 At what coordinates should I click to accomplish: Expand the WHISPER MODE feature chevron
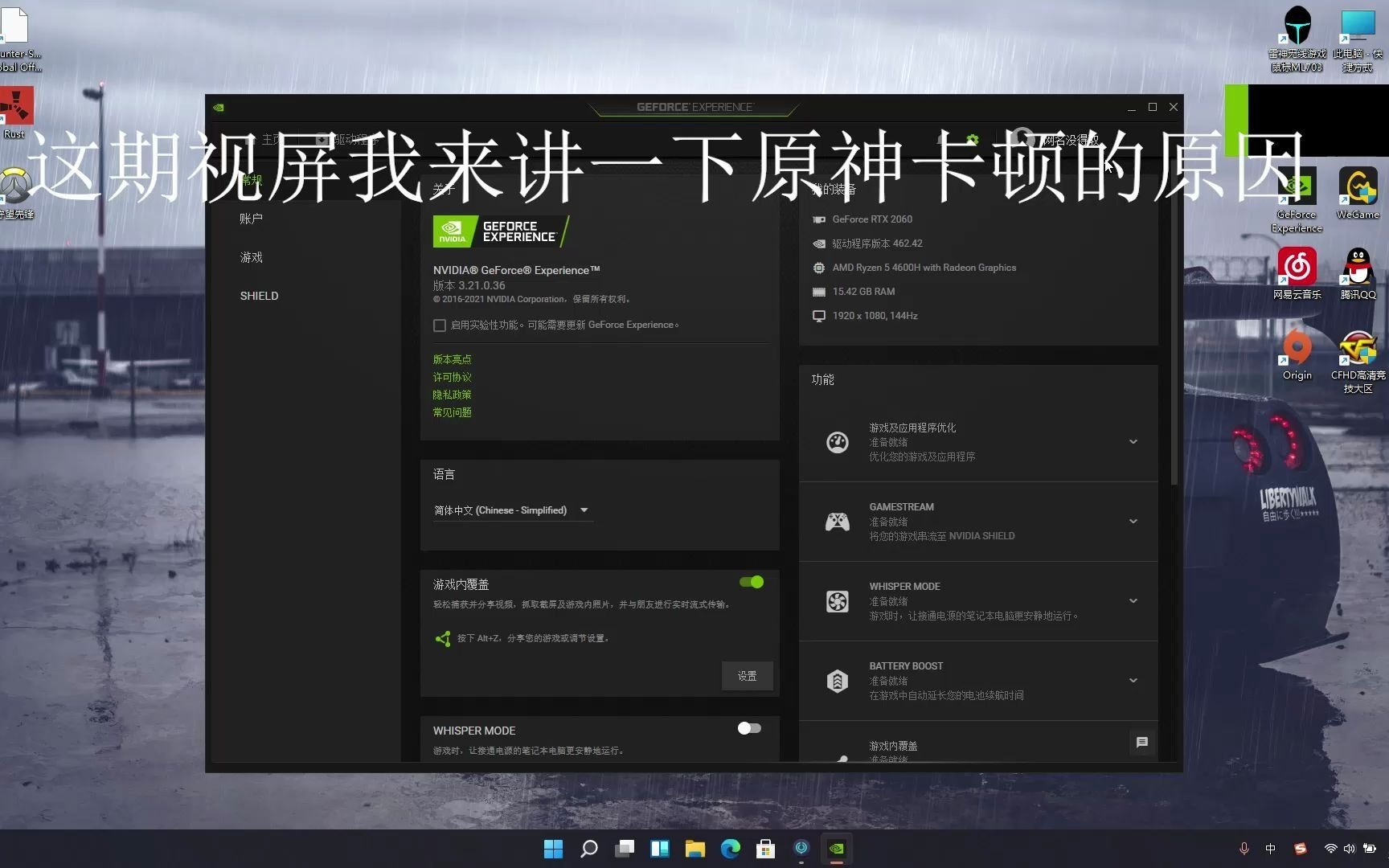pyautogui.click(x=1133, y=601)
